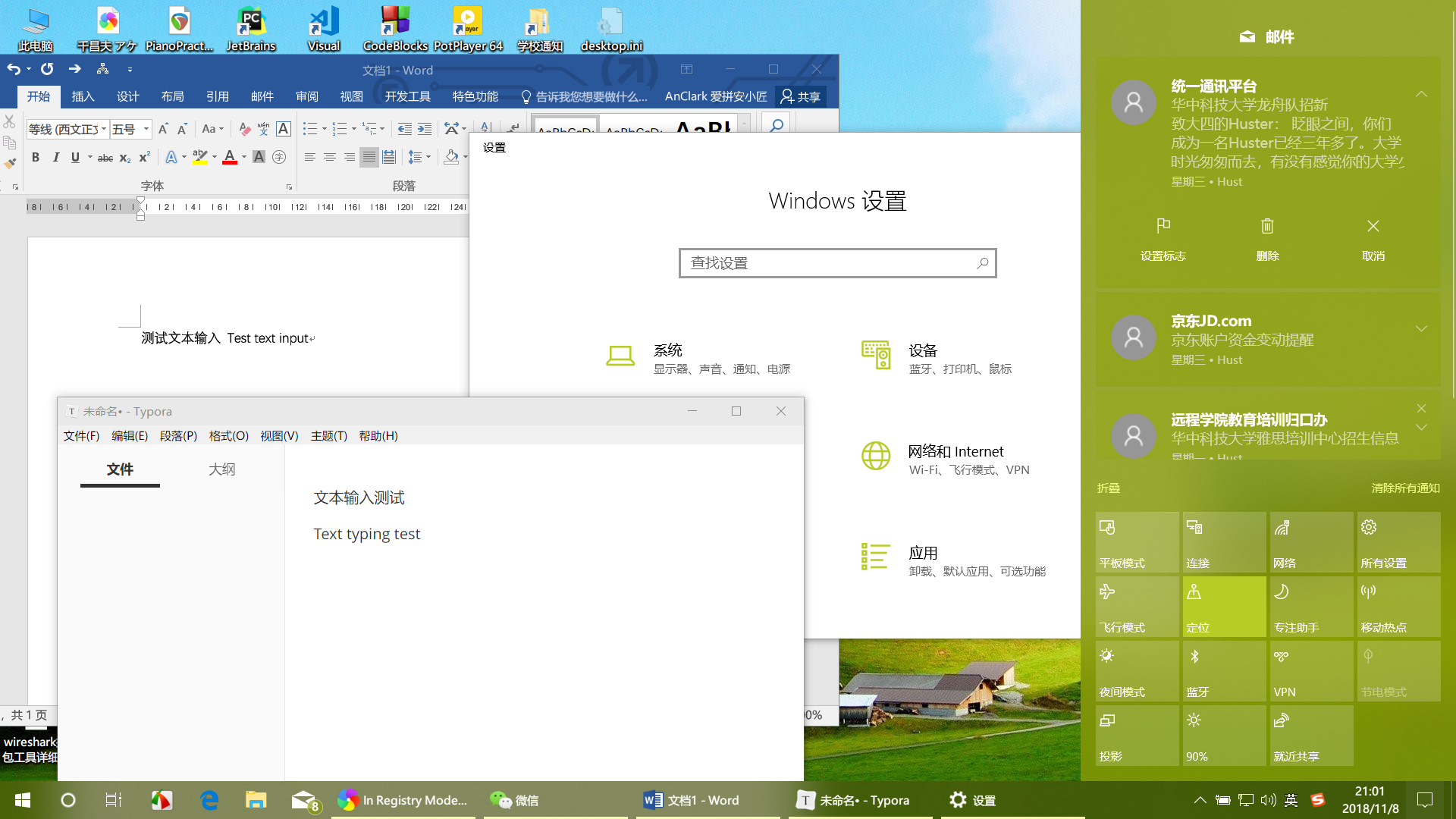Open Task View from the taskbar

coord(114,800)
